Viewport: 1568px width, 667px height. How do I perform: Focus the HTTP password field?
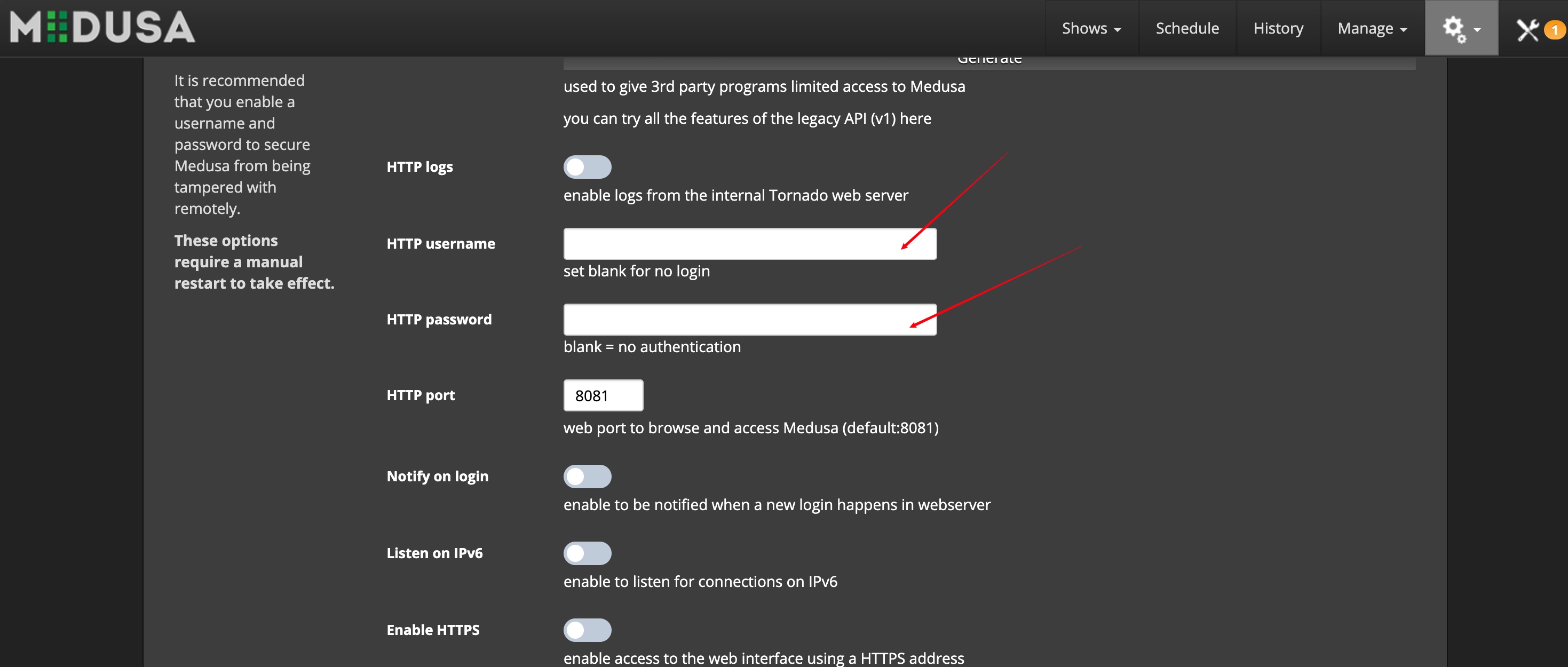(750, 320)
